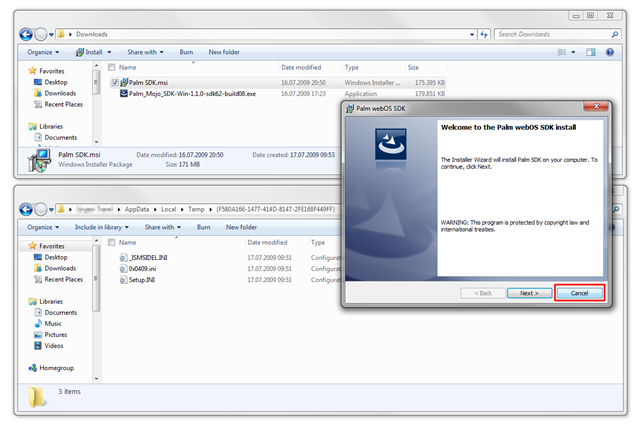Sort by Name column in Downloads window
Viewport: 640px width, 426px height.
pyautogui.click(x=128, y=67)
